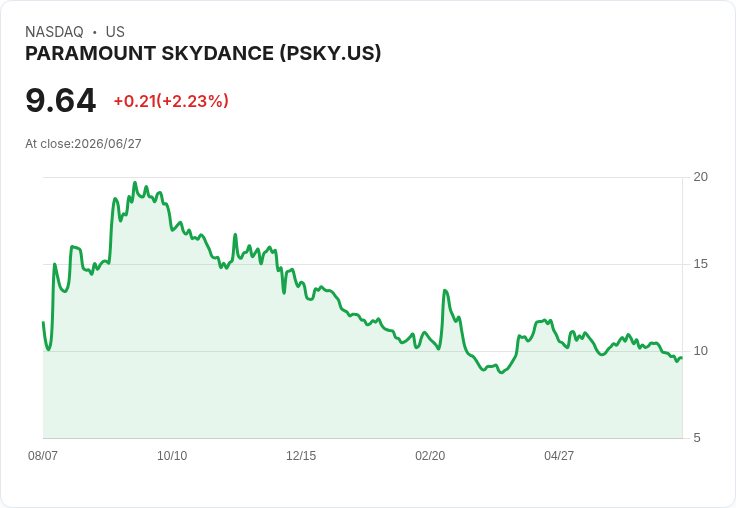This screenshot has width=736, height=508.
Task: Click the 08/07 x-axis date label
Action: click(43, 455)
